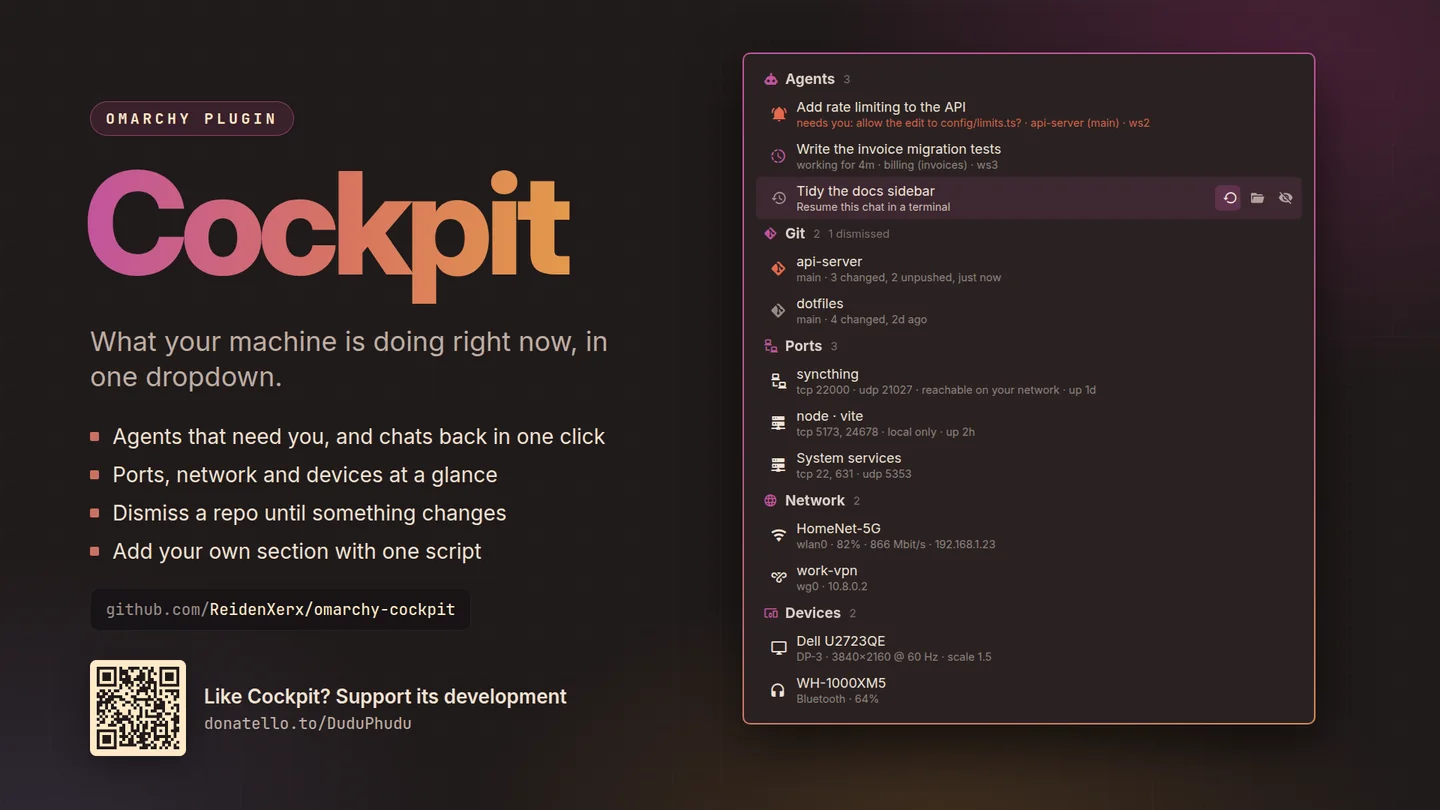Click the "Resume this chat in a terminal" text

pyautogui.click(x=873, y=207)
